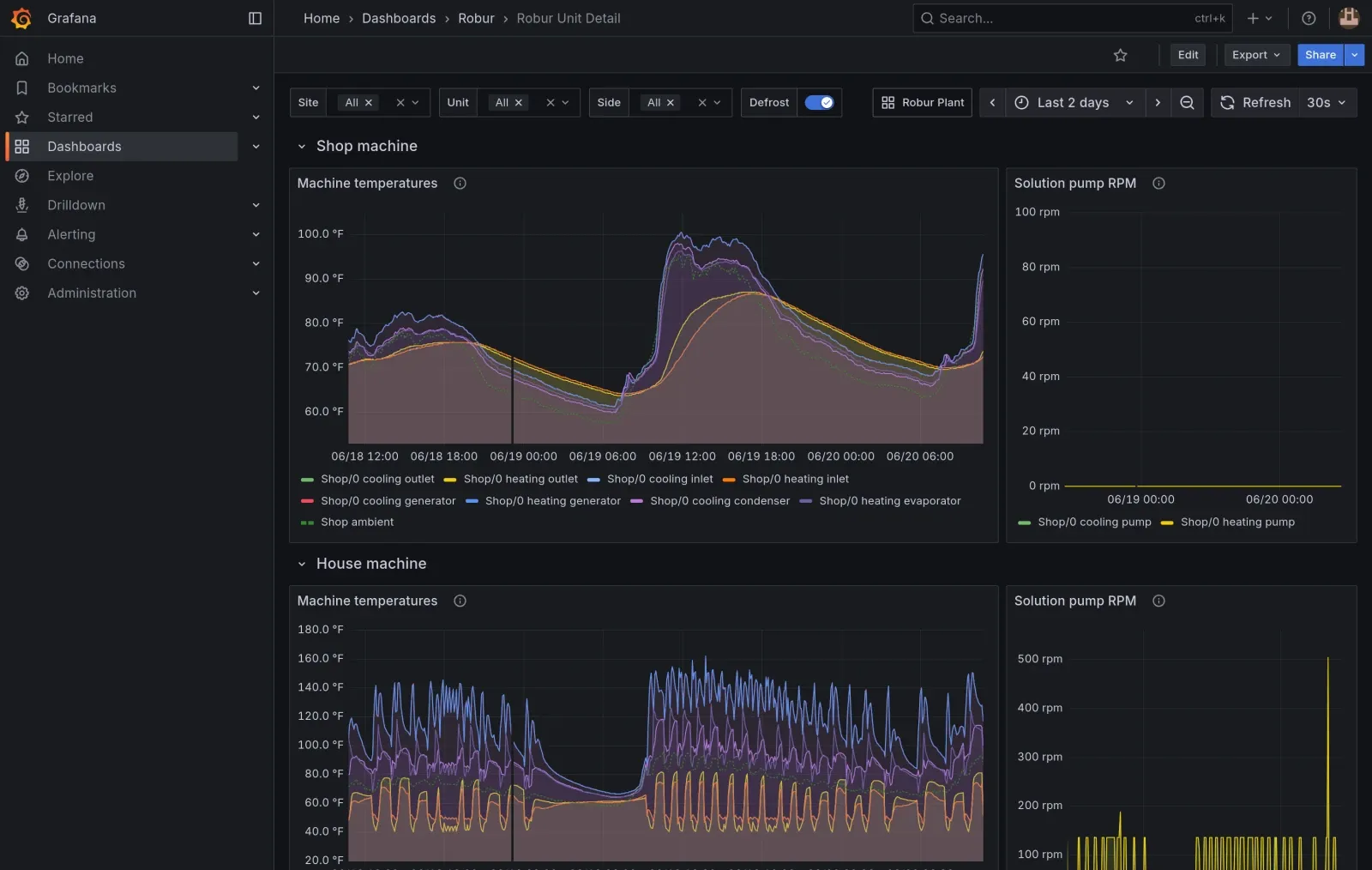This screenshot has height=870, width=1372.
Task: Open Home in the sidebar
Action: [65, 58]
